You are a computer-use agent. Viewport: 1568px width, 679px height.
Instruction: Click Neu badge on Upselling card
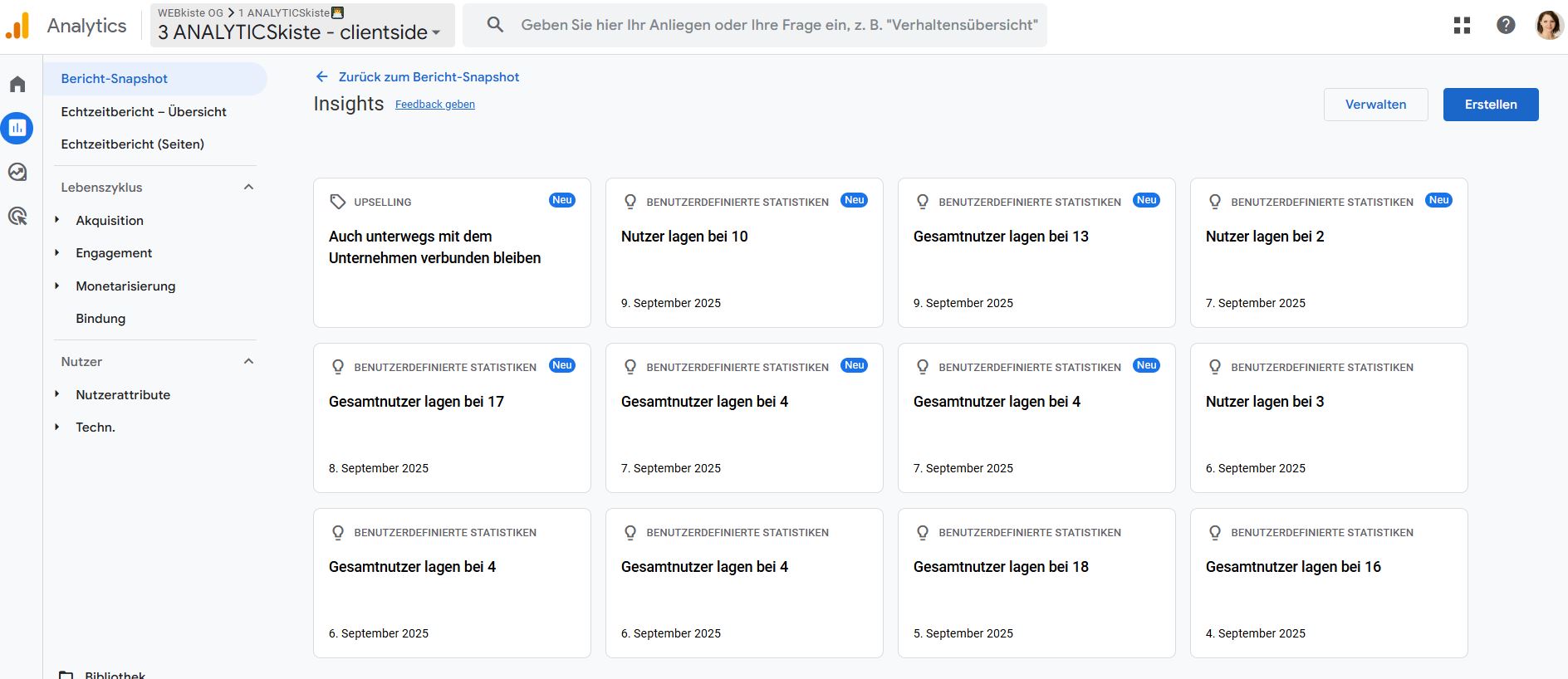(562, 200)
